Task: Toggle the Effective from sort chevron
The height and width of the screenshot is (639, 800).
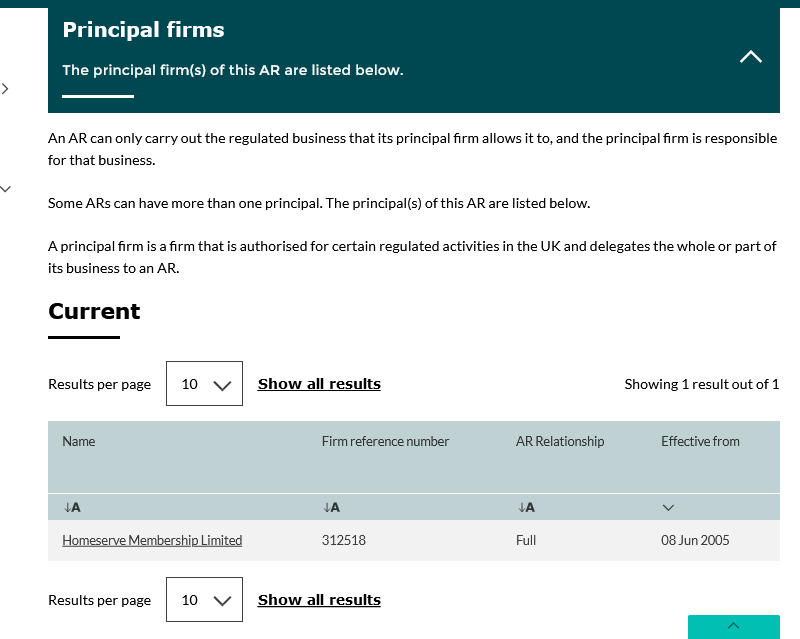Action: (x=669, y=507)
